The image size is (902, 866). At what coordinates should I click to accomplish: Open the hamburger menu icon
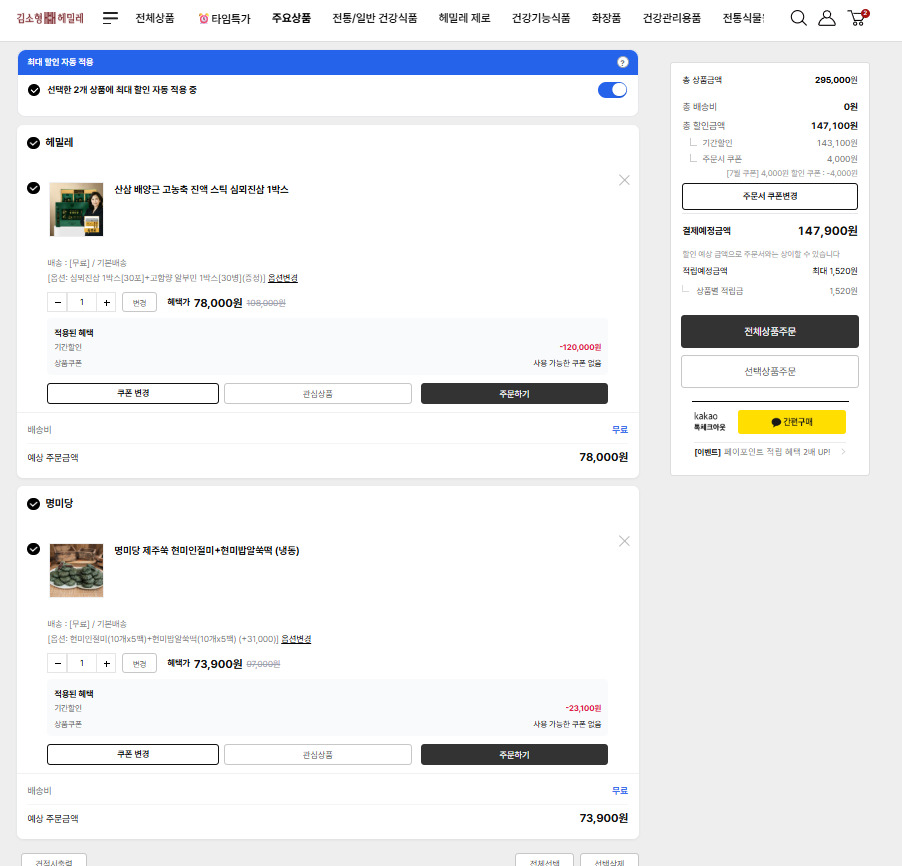(x=110, y=18)
